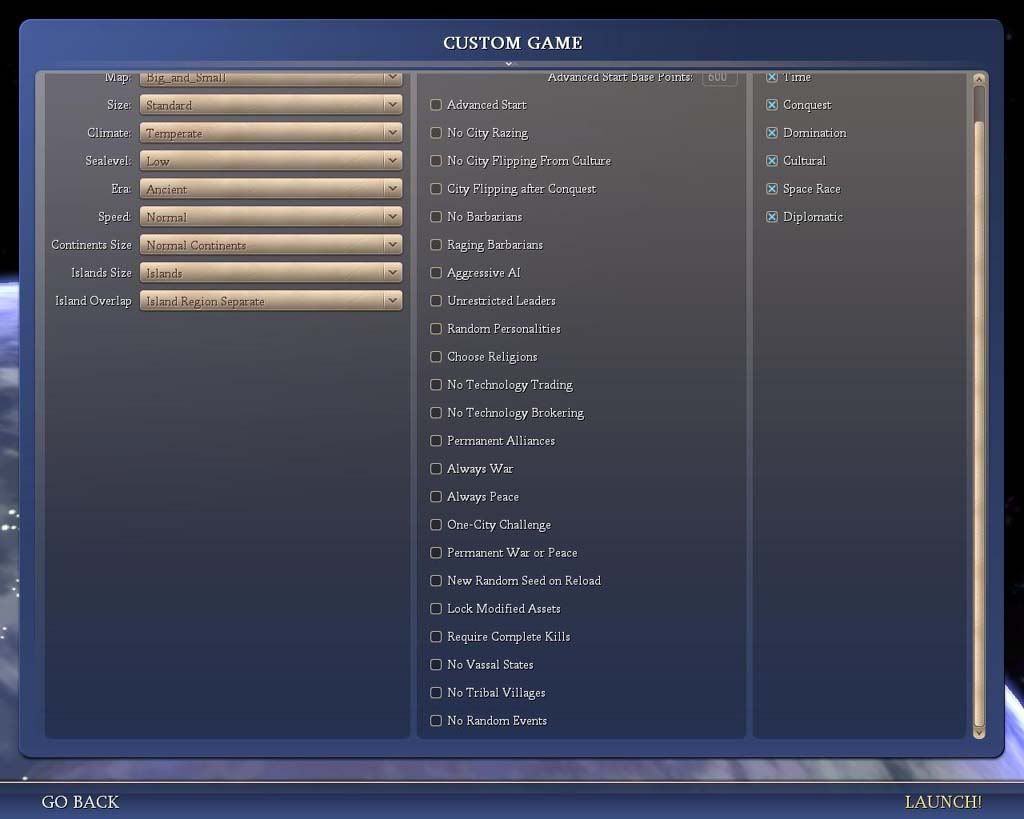Enable the Advanced Start checkbox
The height and width of the screenshot is (819, 1024).
pyautogui.click(x=436, y=104)
